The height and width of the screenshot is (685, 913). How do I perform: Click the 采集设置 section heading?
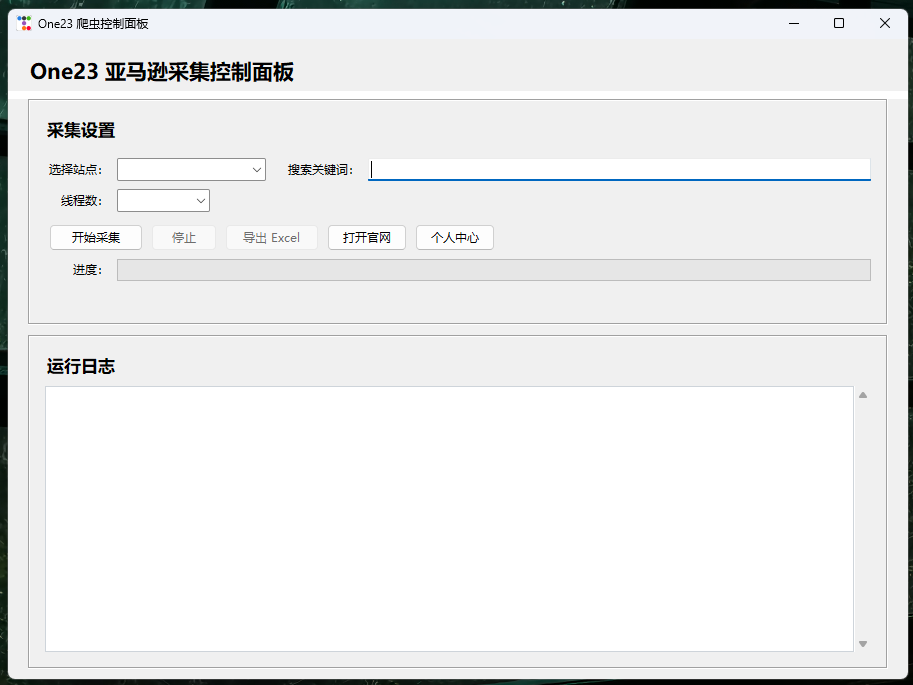[x=81, y=130]
